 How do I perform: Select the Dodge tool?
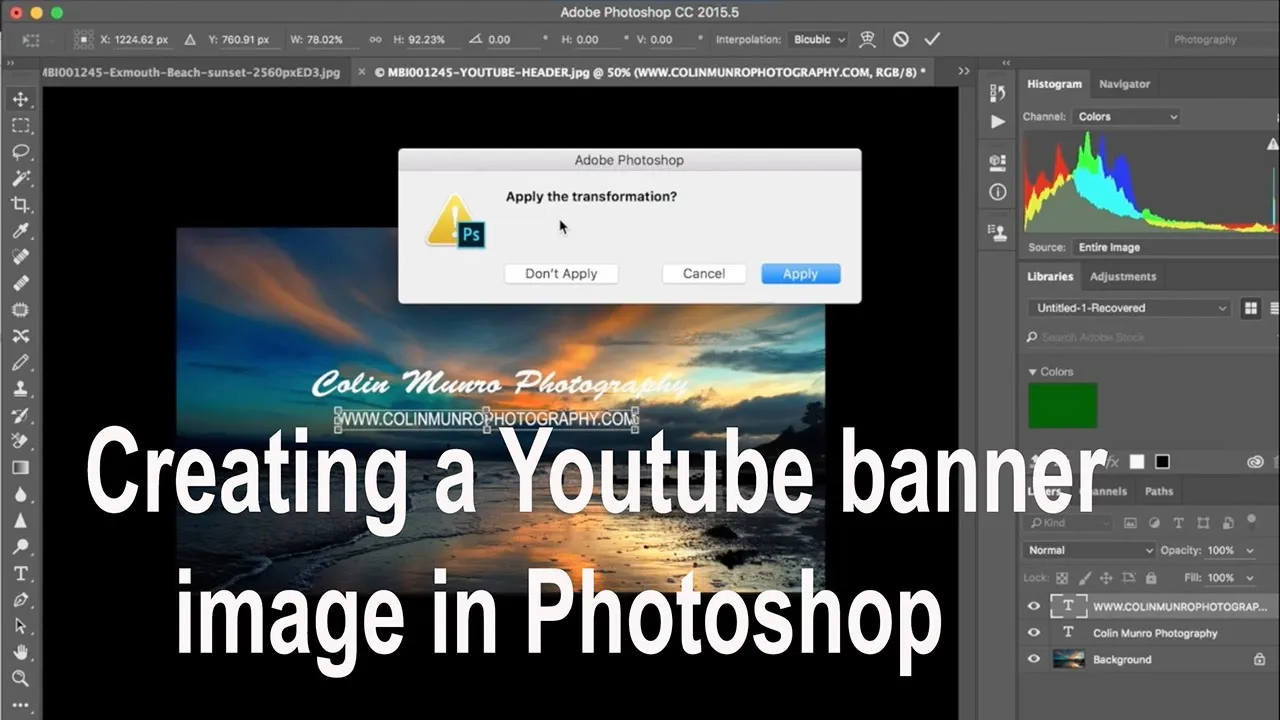pos(20,547)
